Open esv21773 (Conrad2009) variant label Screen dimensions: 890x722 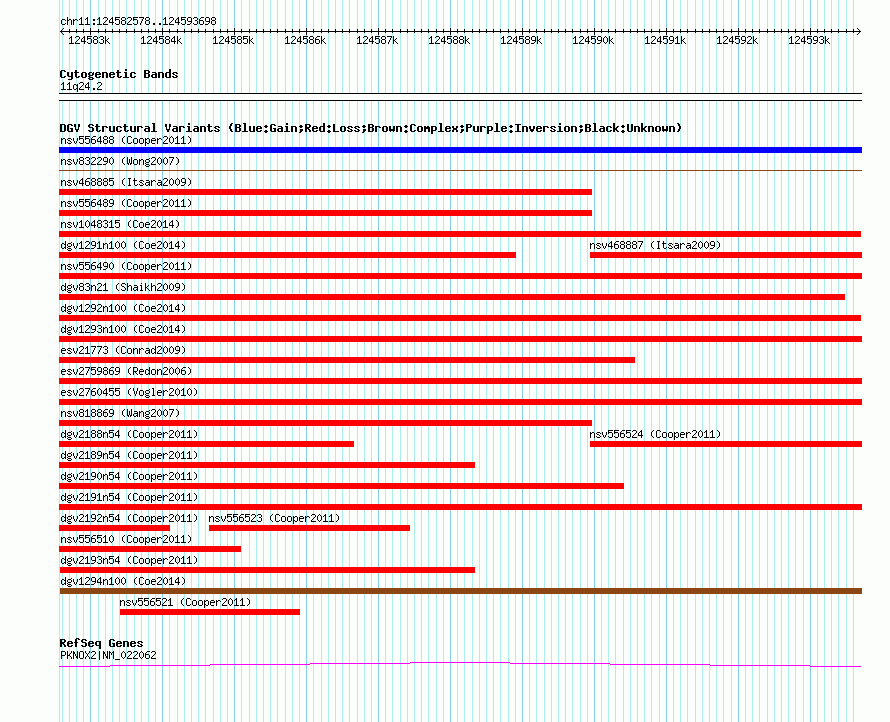[123, 350]
